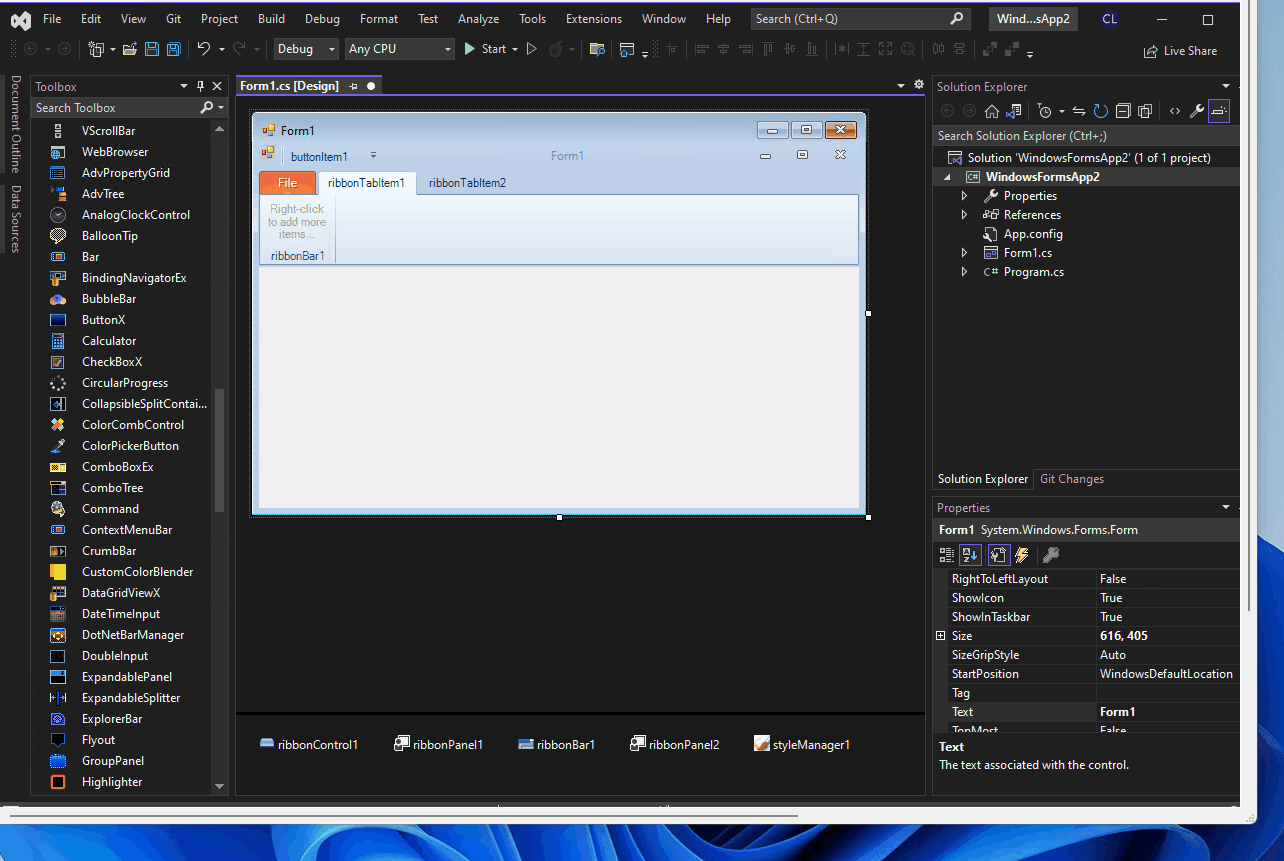Expand the References node in Solution Explorer
Screen dimensions: 1284x861
[964, 214]
